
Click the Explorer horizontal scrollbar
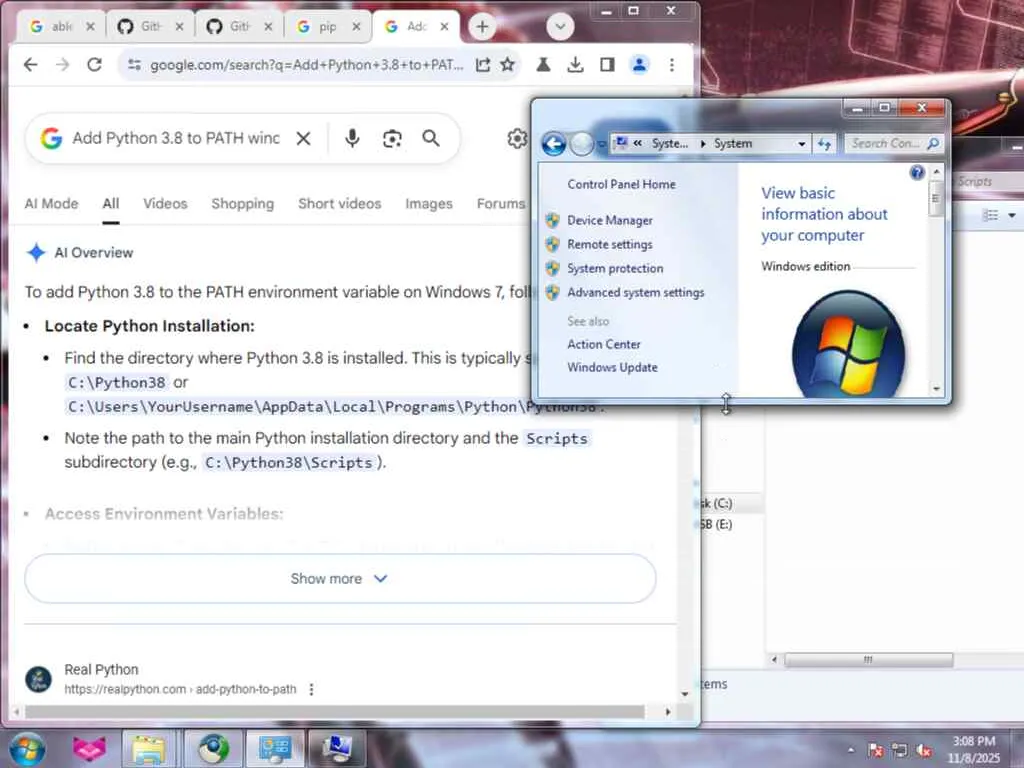pyautogui.click(x=868, y=660)
